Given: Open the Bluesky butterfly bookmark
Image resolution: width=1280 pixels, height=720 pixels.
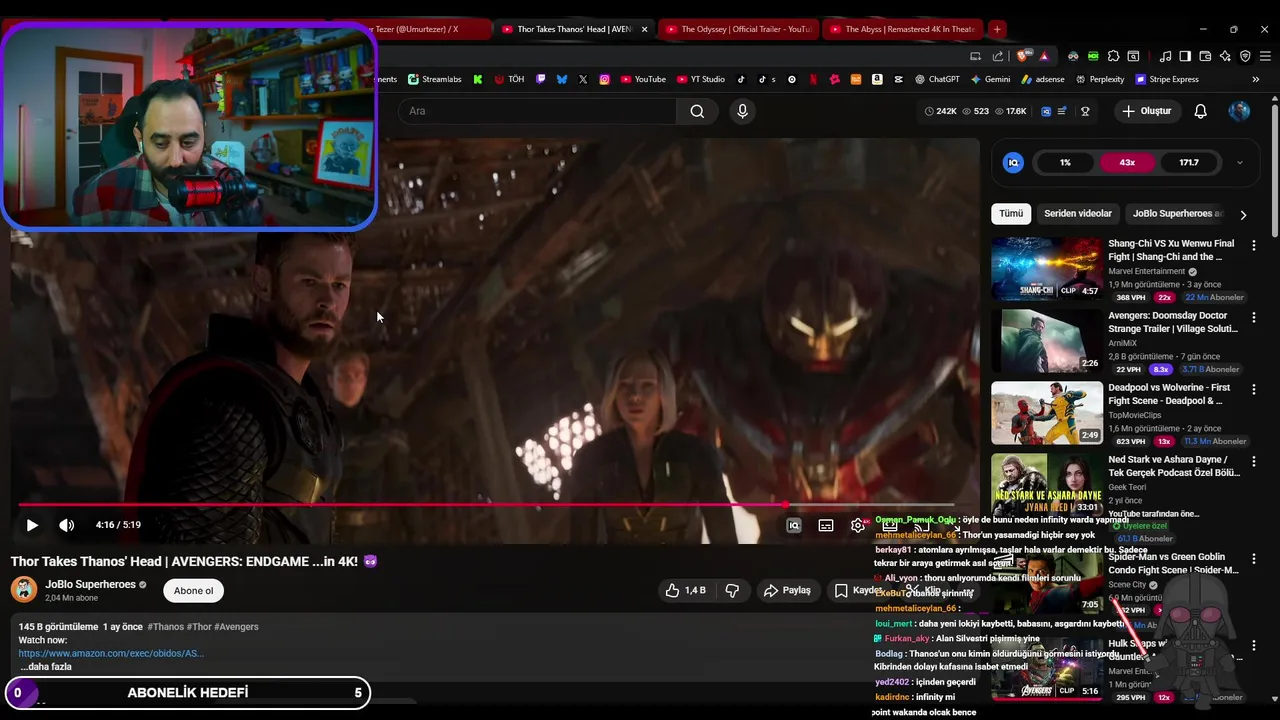Looking at the screenshot, I should [x=562, y=79].
